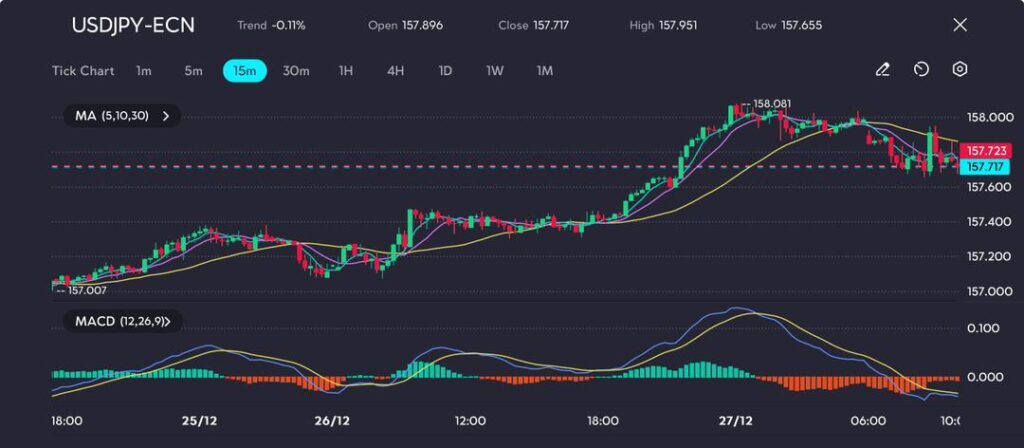
Task: Switch to Tick Chart view
Action: tap(83, 71)
